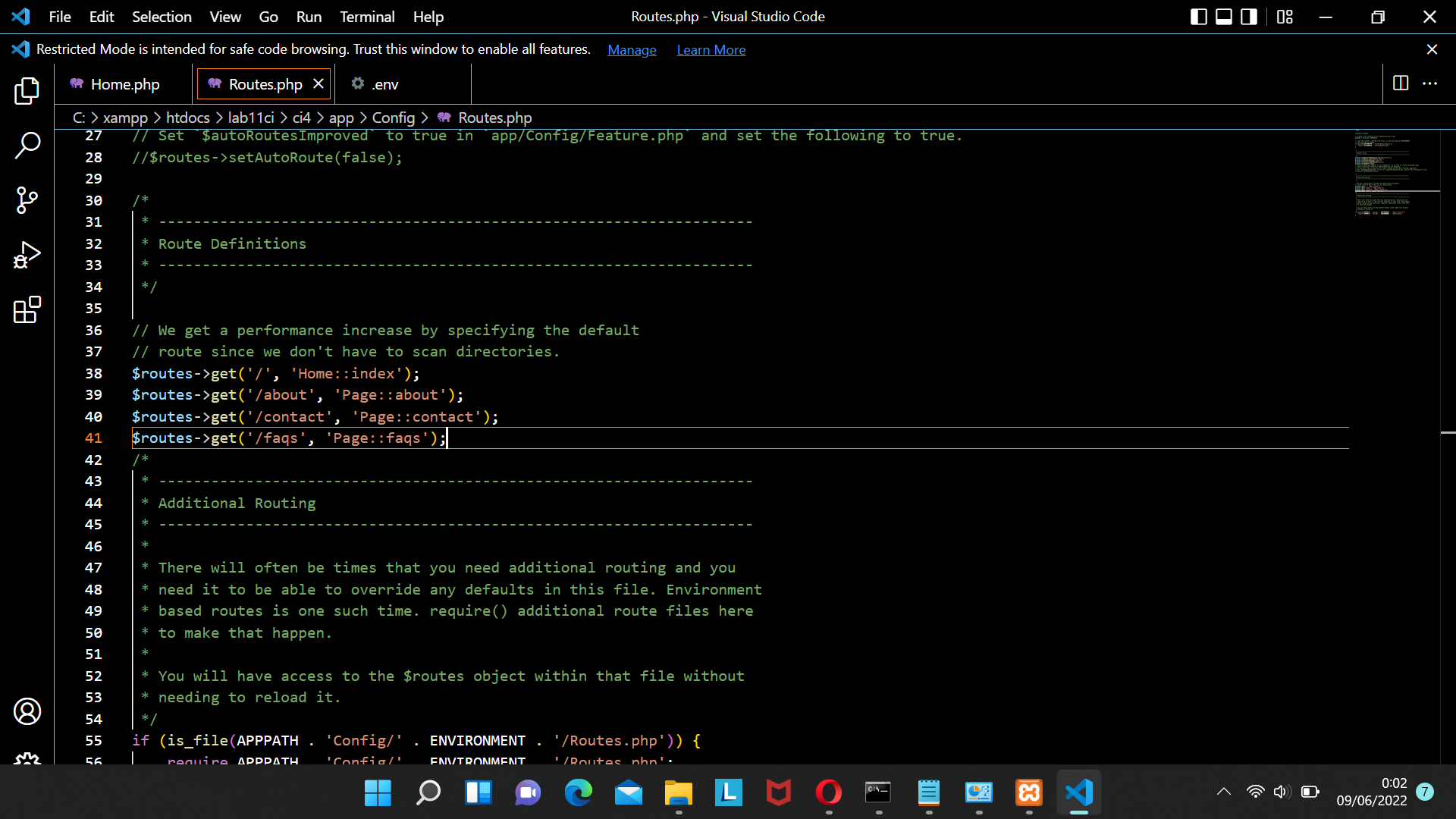Click the Accounts icon in the activity bar
Screen dimensions: 1456x819
pyautogui.click(x=27, y=711)
